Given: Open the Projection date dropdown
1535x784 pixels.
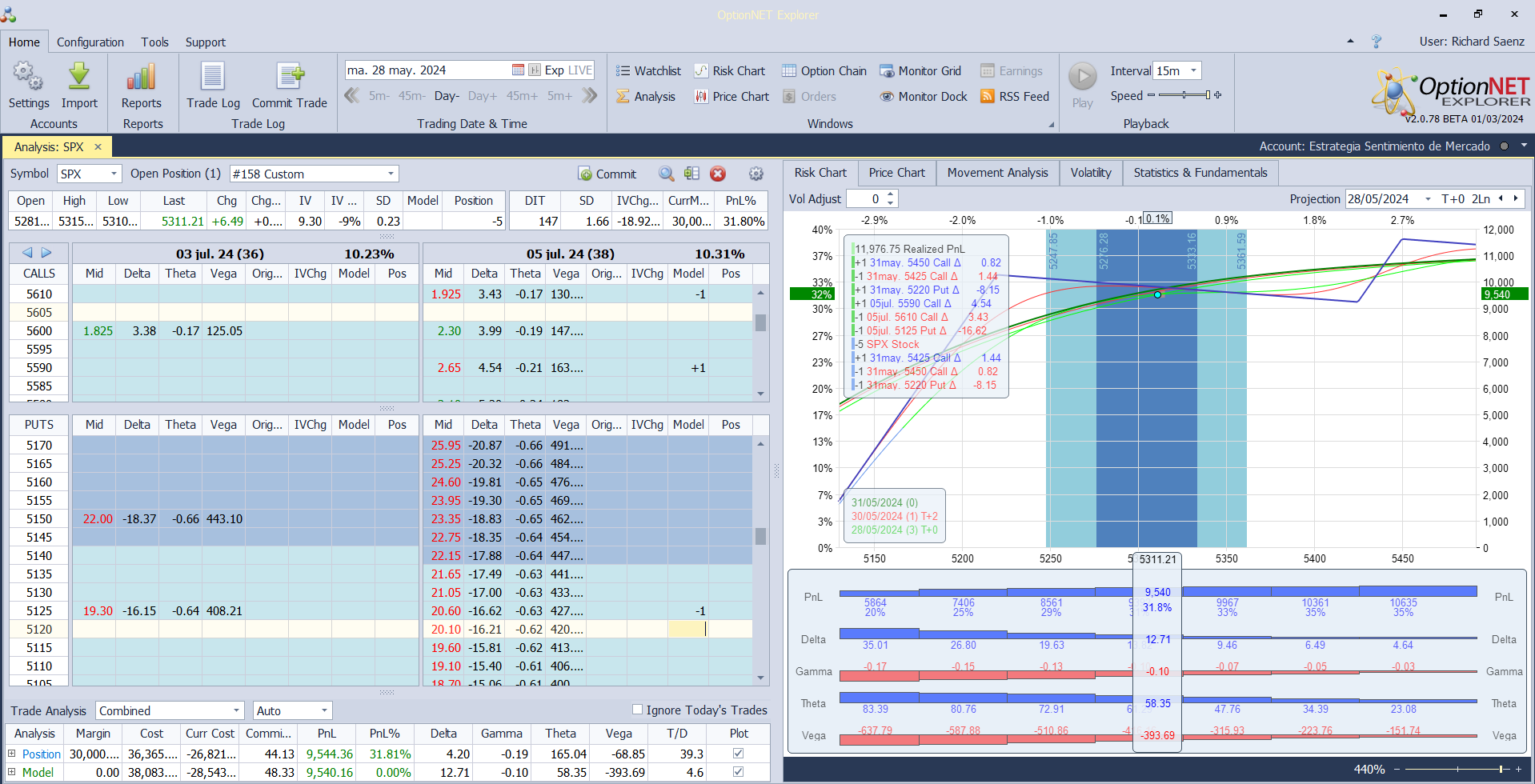Looking at the screenshot, I should 1428,199.
